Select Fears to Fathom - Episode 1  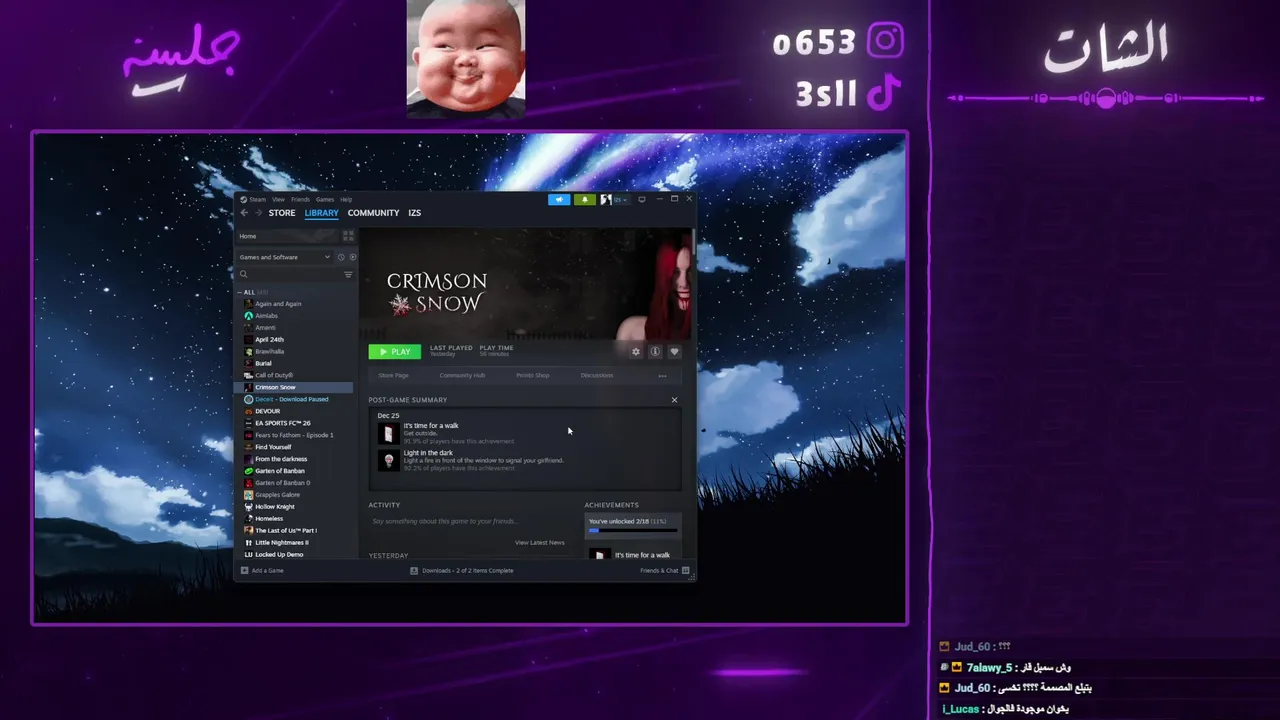pos(294,435)
